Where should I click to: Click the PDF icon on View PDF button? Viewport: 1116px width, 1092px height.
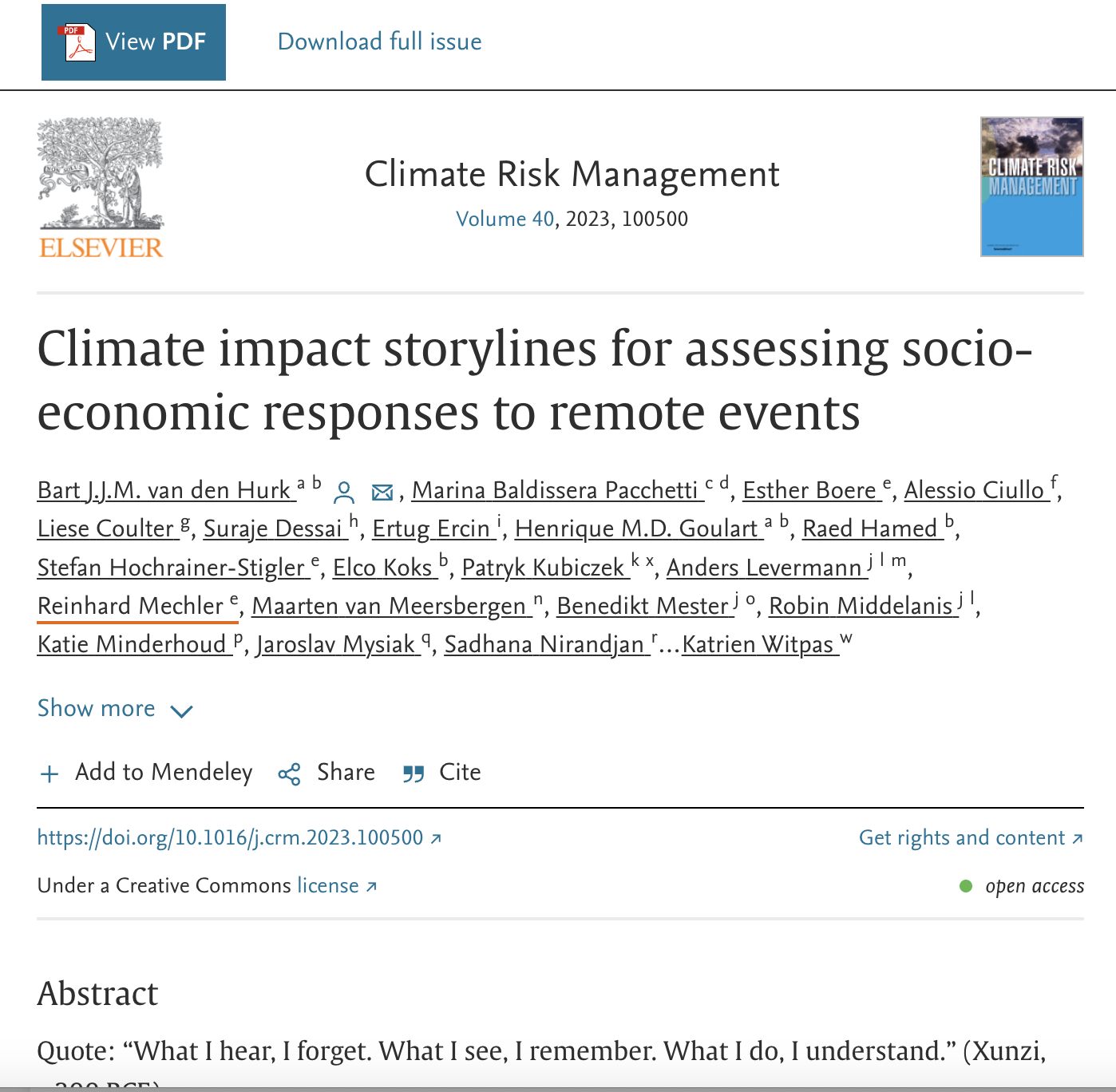77,41
